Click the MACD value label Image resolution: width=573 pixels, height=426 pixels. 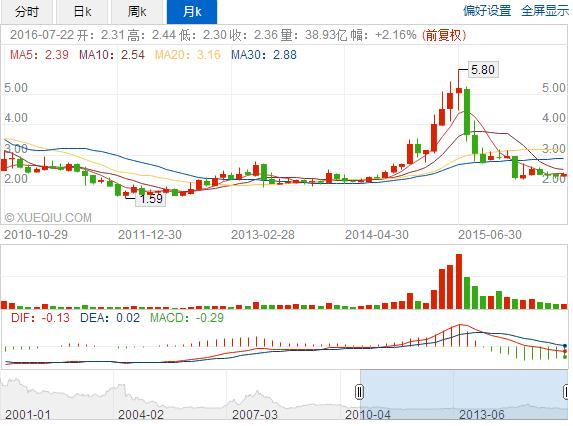187,317
